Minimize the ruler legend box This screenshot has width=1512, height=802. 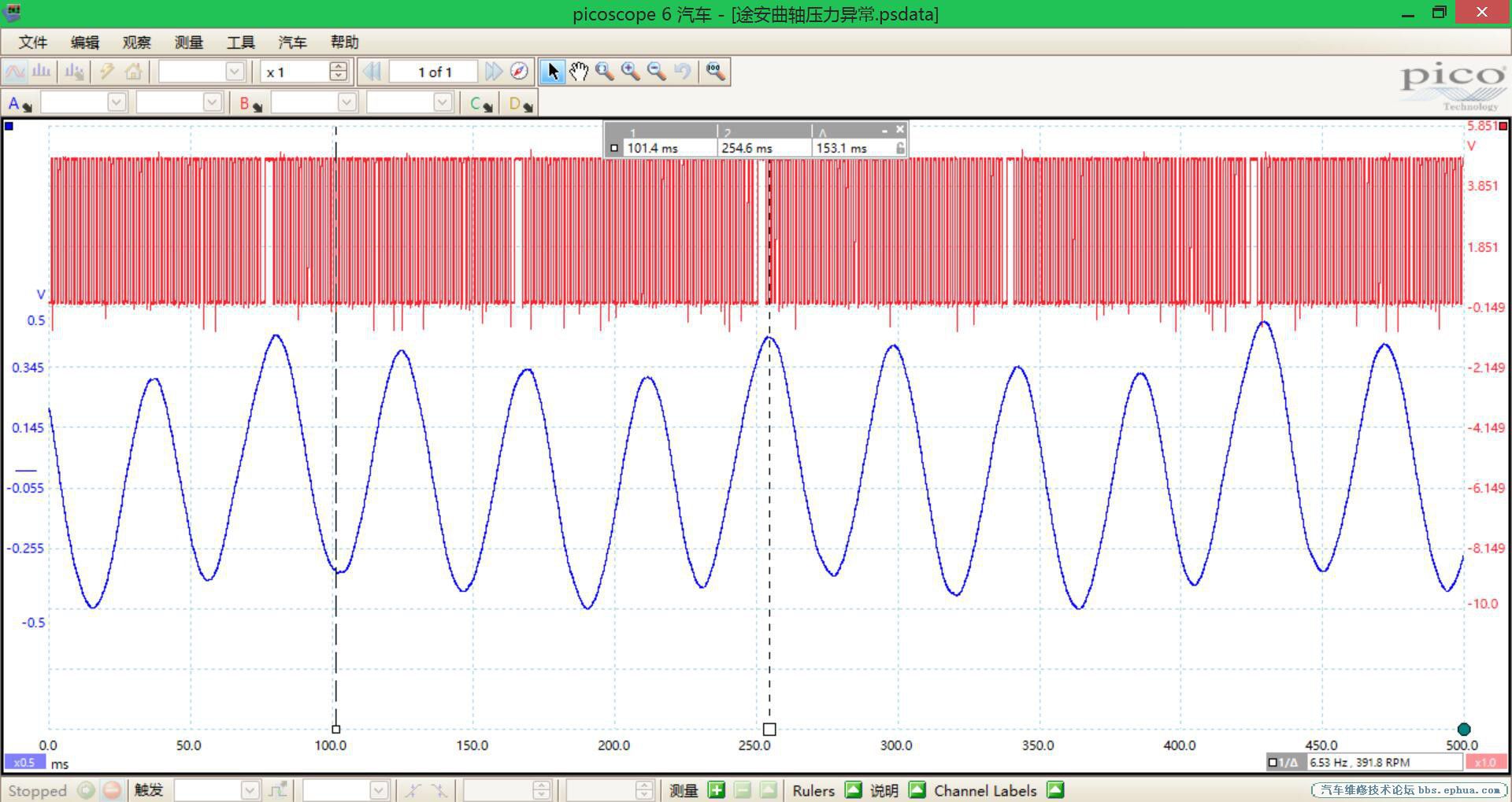pyautogui.click(x=885, y=130)
